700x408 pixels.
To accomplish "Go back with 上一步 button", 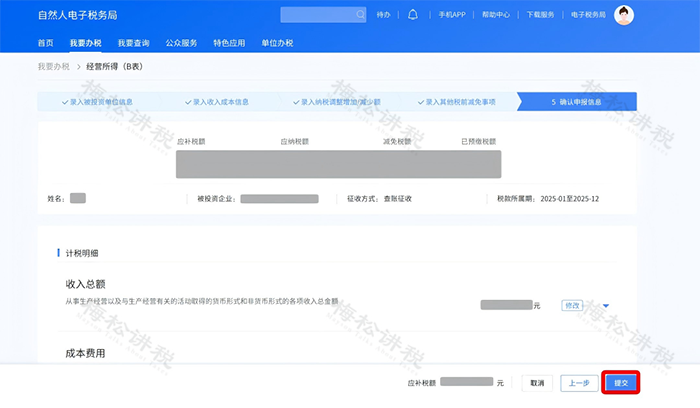I will click(577, 382).
